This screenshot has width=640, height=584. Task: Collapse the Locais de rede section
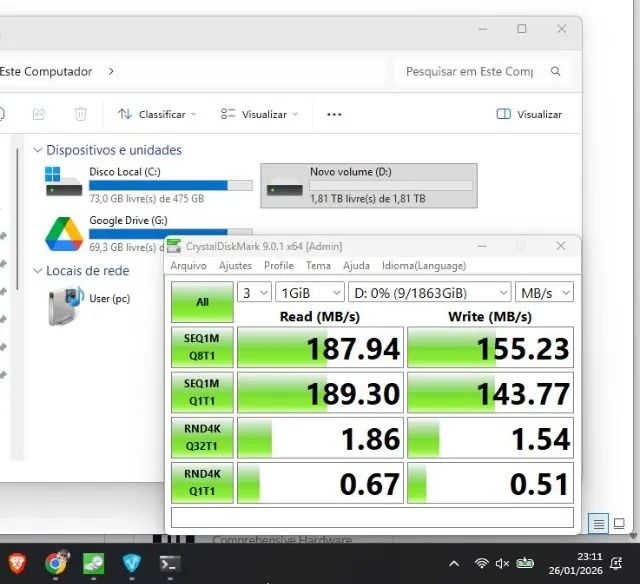tap(38, 271)
